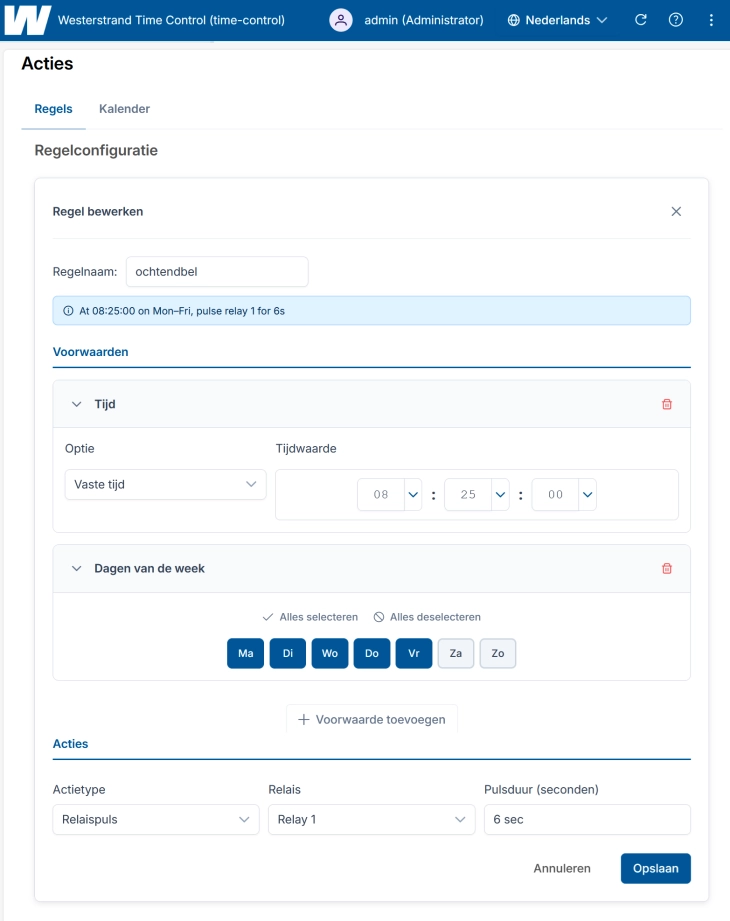Image resolution: width=730 pixels, height=921 pixels.
Task: Open the Relais Relay 1 dropdown
Action: tap(371, 819)
